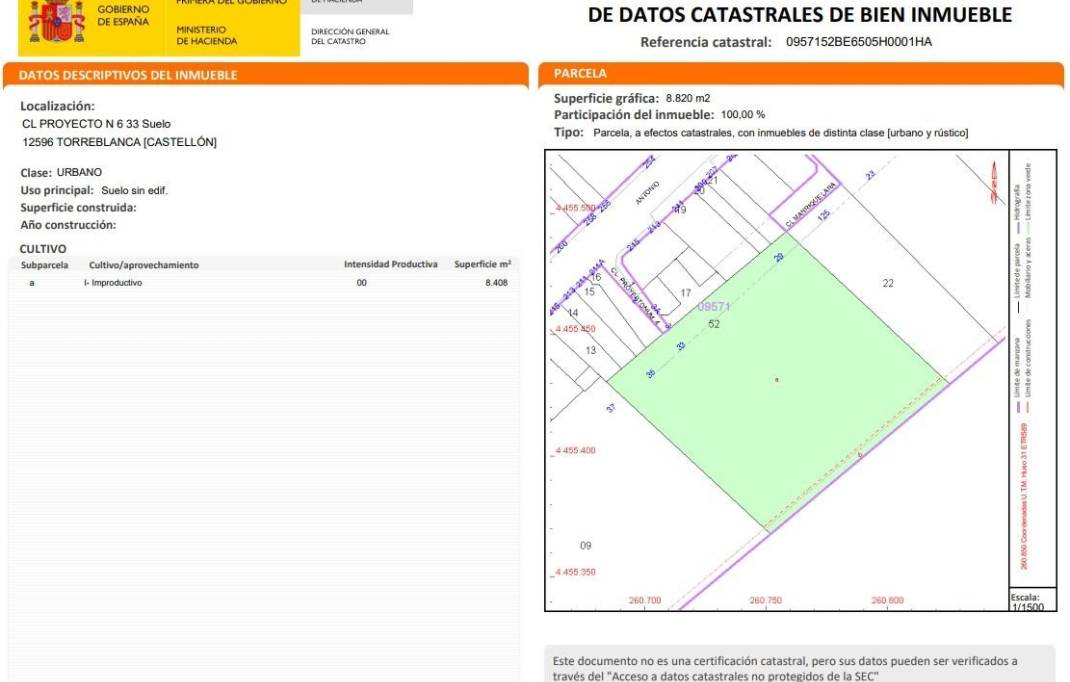Click the Dirección General del Catastro label
This screenshot has height=682, width=1070.
click(x=350, y=36)
